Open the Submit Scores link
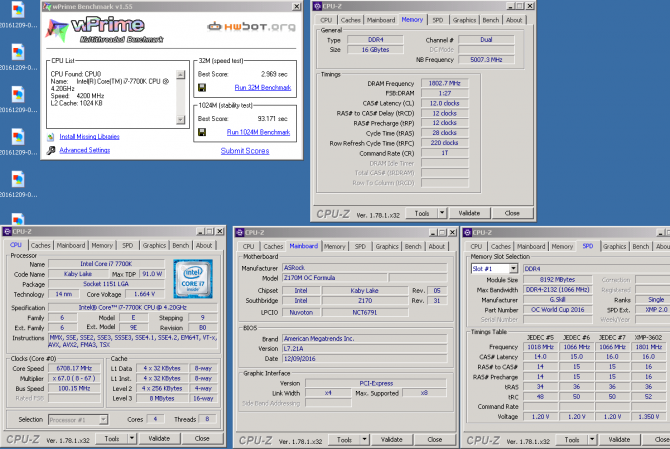670x449 pixels. pos(245,151)
